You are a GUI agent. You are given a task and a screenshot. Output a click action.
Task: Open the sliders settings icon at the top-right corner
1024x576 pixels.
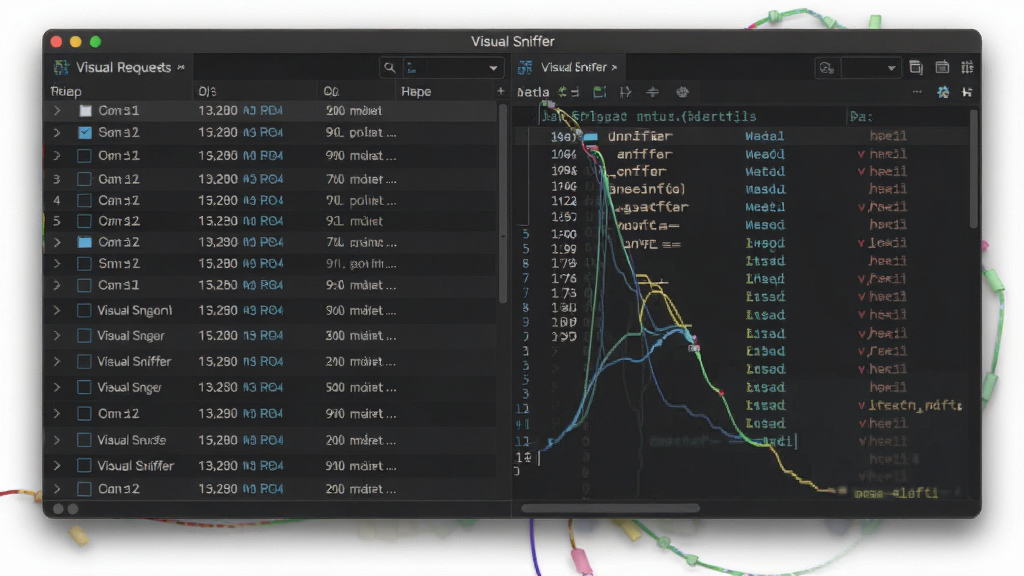(967, 67)
